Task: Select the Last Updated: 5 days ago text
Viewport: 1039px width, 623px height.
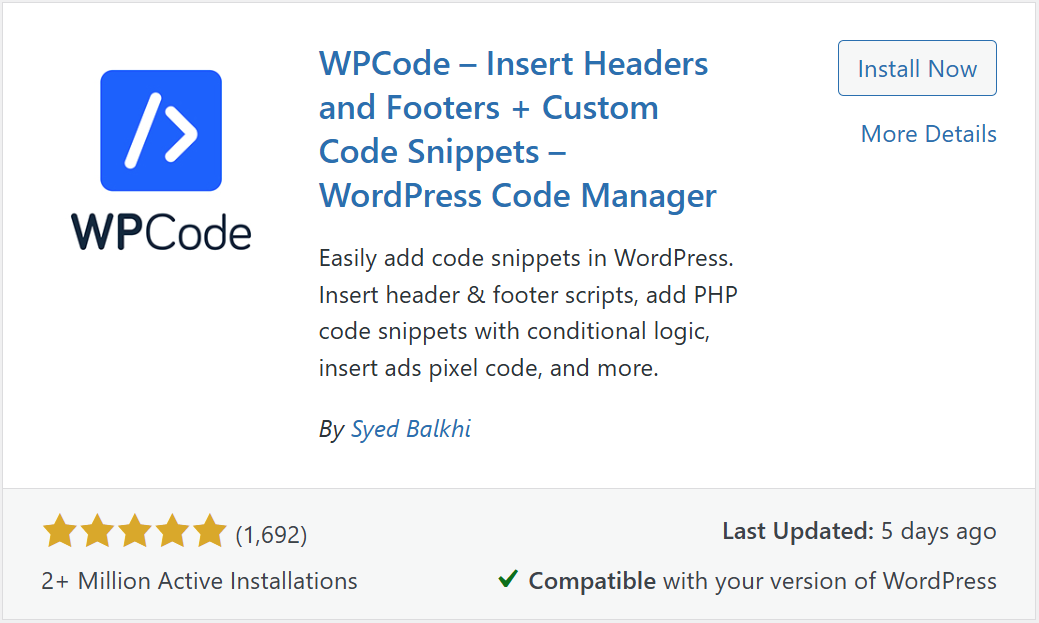Action: (859, 532)
